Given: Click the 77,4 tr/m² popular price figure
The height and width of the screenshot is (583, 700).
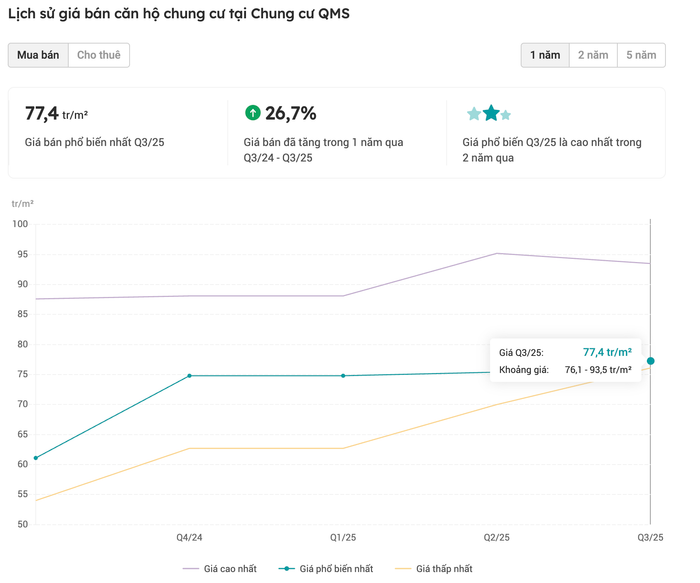Looking at the screenshot, I should coord(56,114).
